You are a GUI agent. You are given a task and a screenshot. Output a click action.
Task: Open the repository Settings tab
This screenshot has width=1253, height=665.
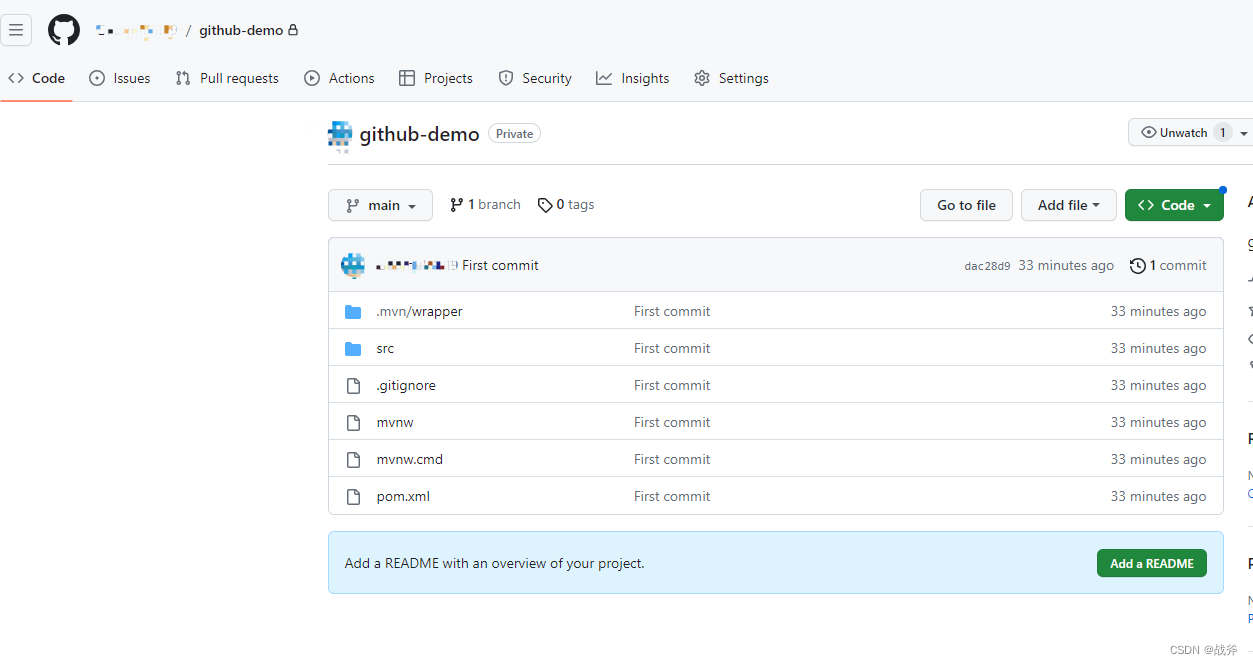(732, 78)
